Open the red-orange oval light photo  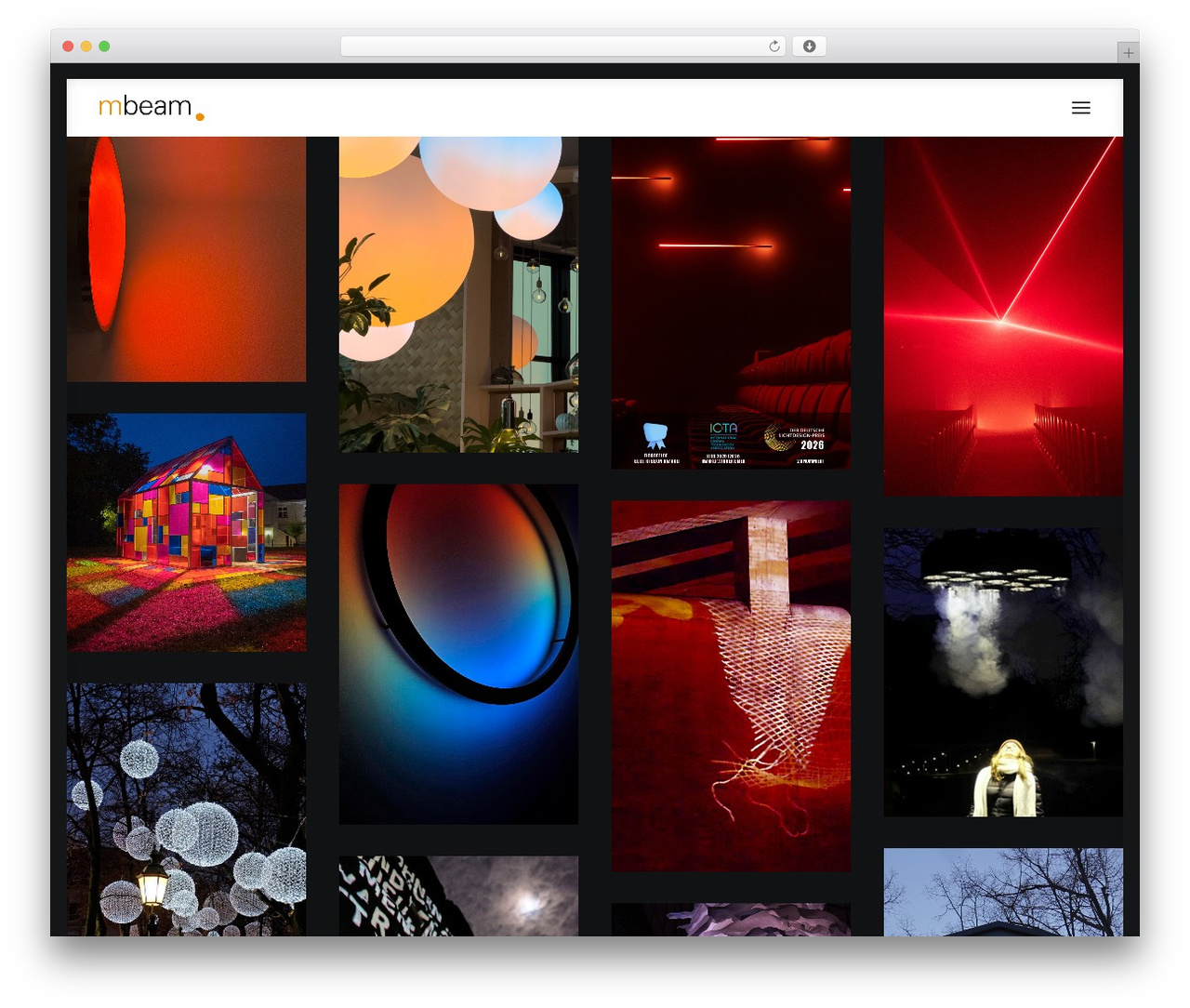pos(186,259)
